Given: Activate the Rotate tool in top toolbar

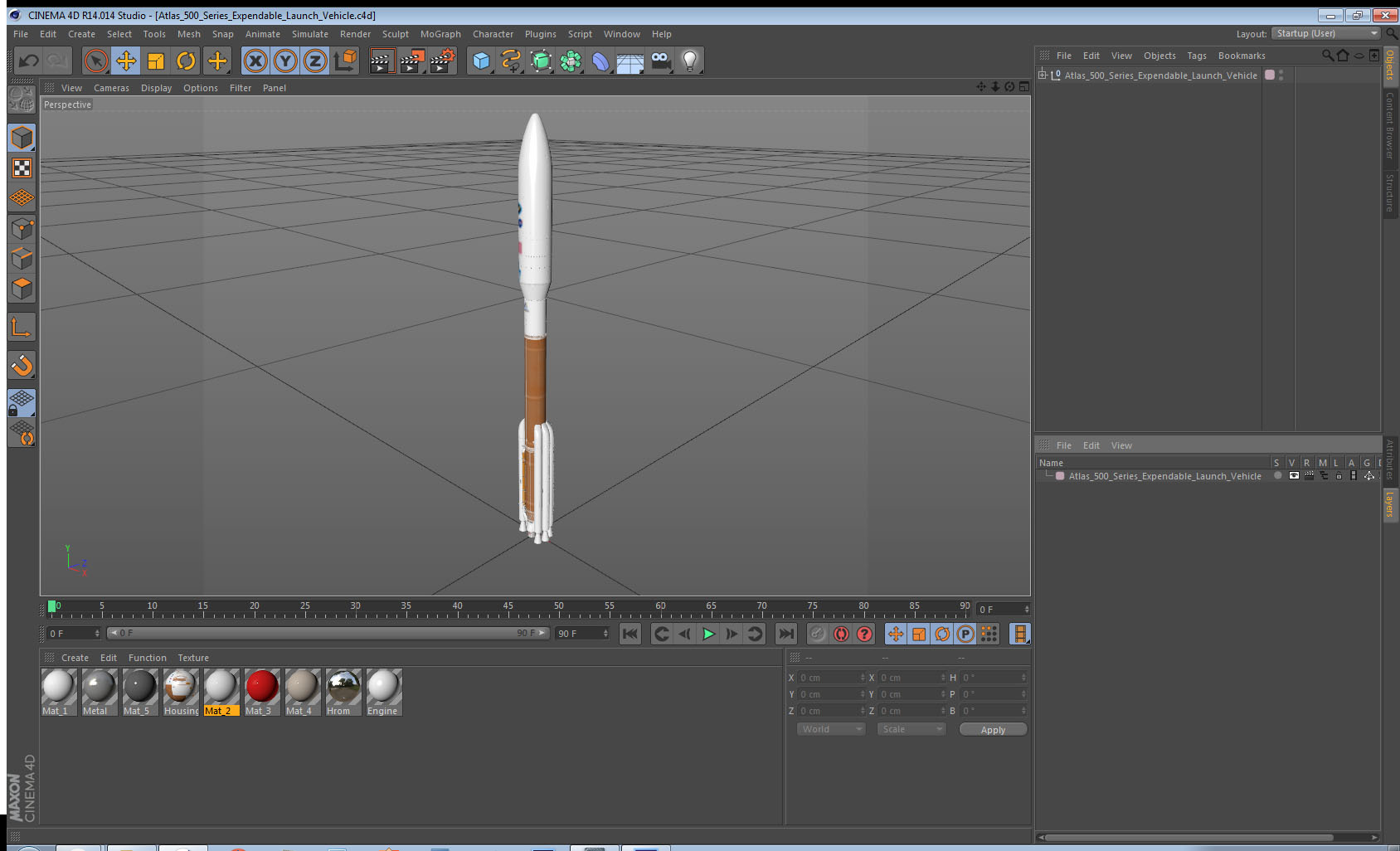Looking at the screenshot, I should pos(187,61).
